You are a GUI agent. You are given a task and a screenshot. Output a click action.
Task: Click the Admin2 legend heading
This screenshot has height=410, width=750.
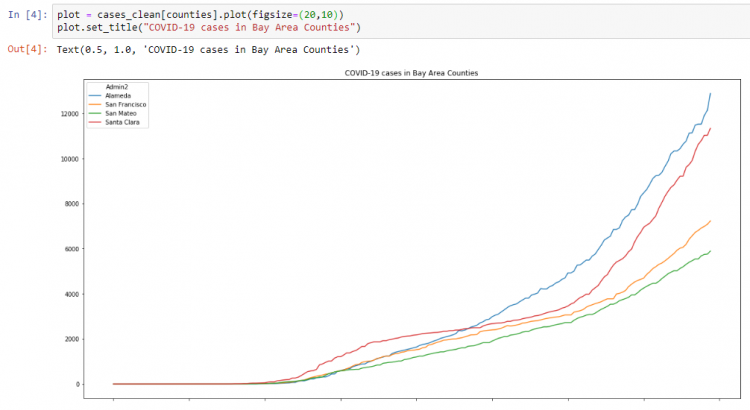pyautogui.click(x=116, y=88)
